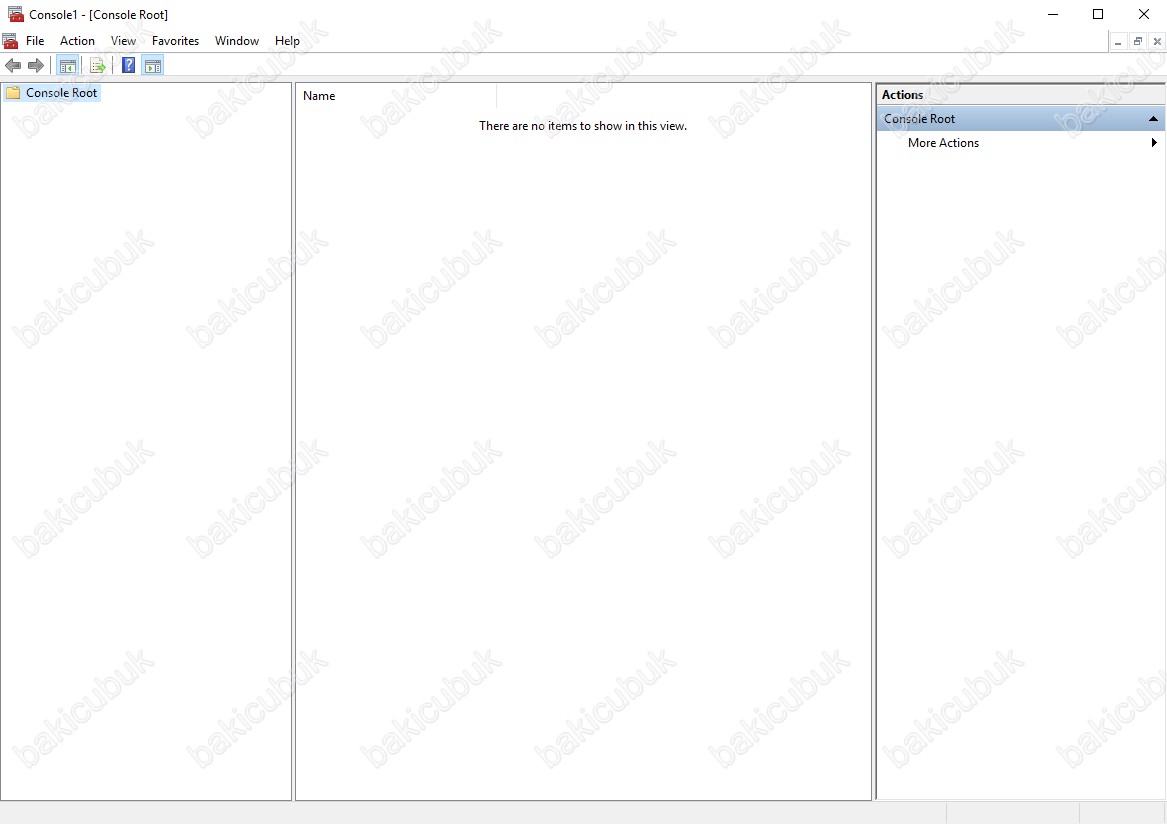Open the Favorites menu

pos(176,41)
